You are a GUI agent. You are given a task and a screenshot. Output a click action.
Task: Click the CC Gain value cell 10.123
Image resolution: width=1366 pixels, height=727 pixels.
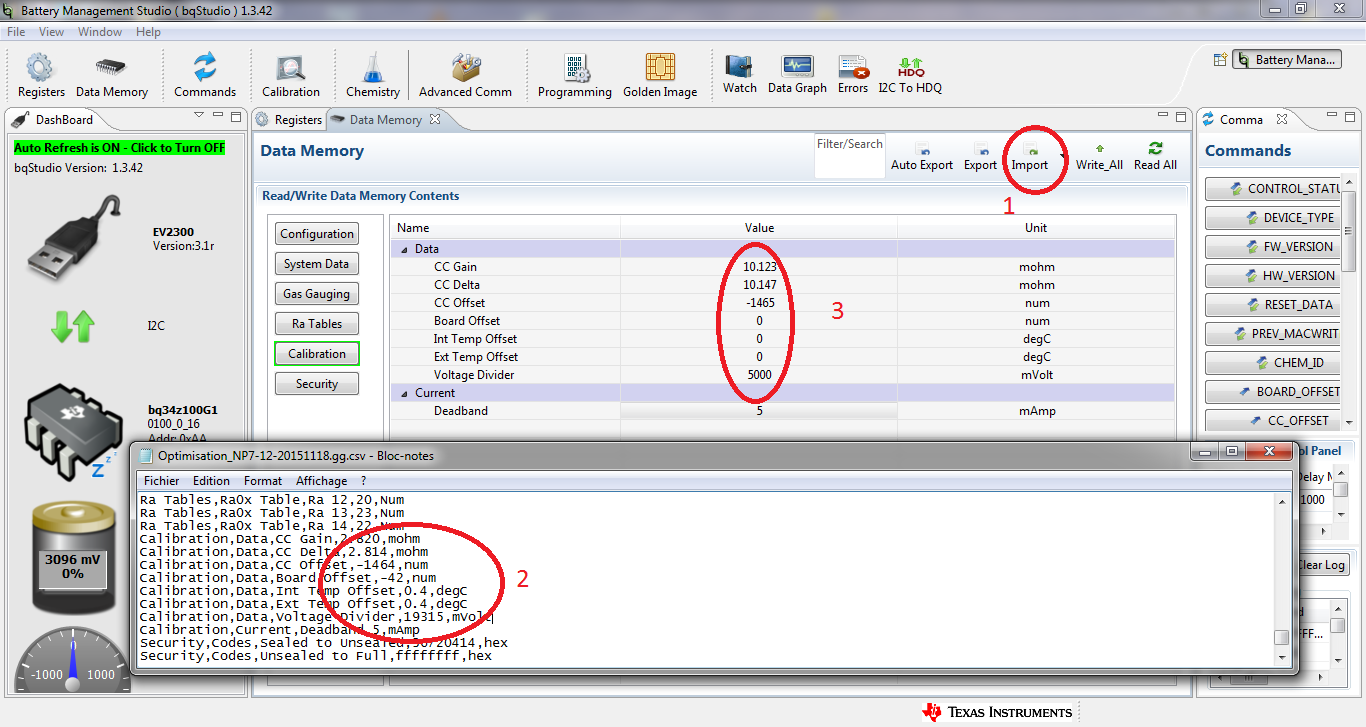(x=759, y=267)
